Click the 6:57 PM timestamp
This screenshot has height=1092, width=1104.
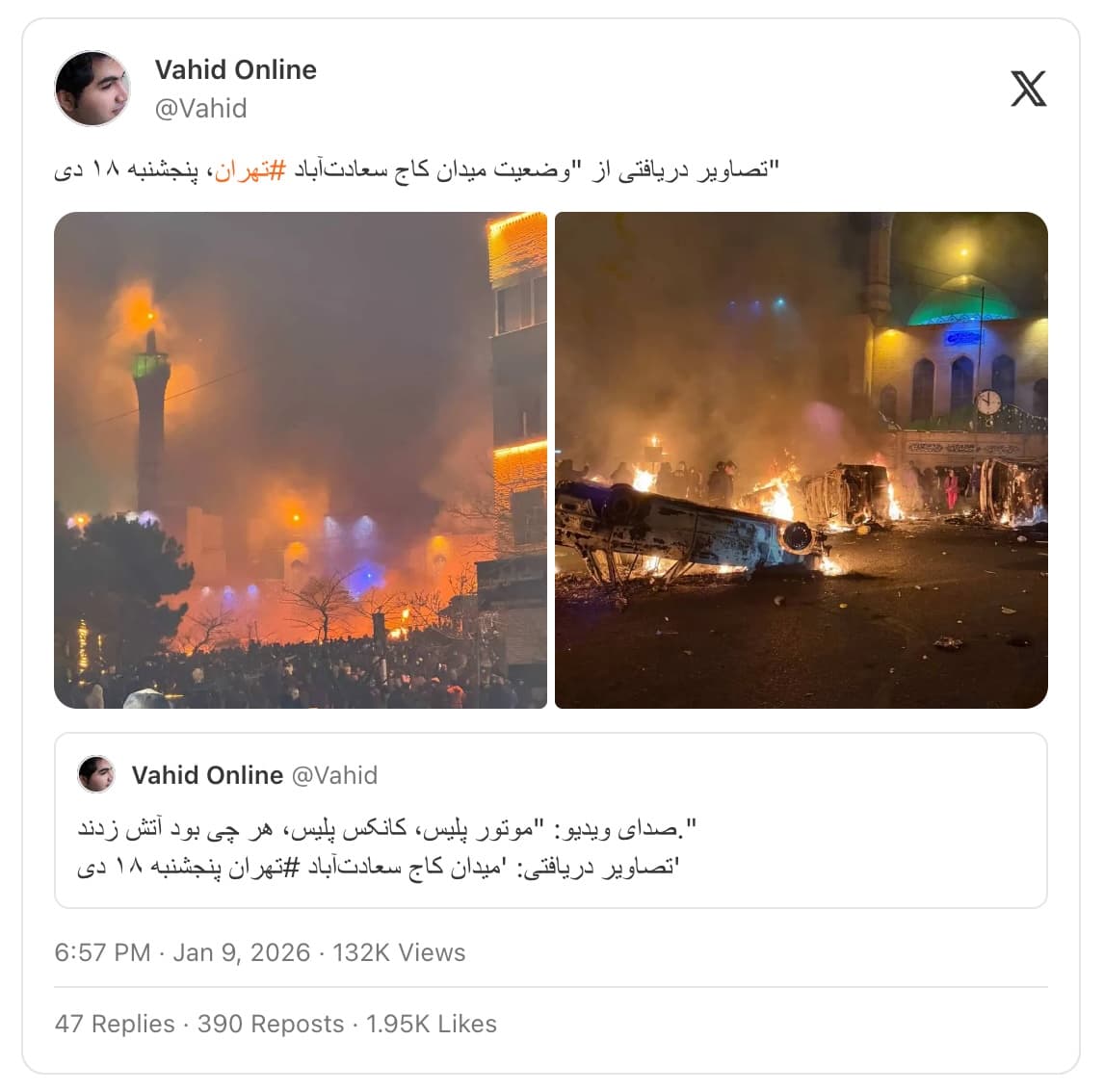click(102, 952)
